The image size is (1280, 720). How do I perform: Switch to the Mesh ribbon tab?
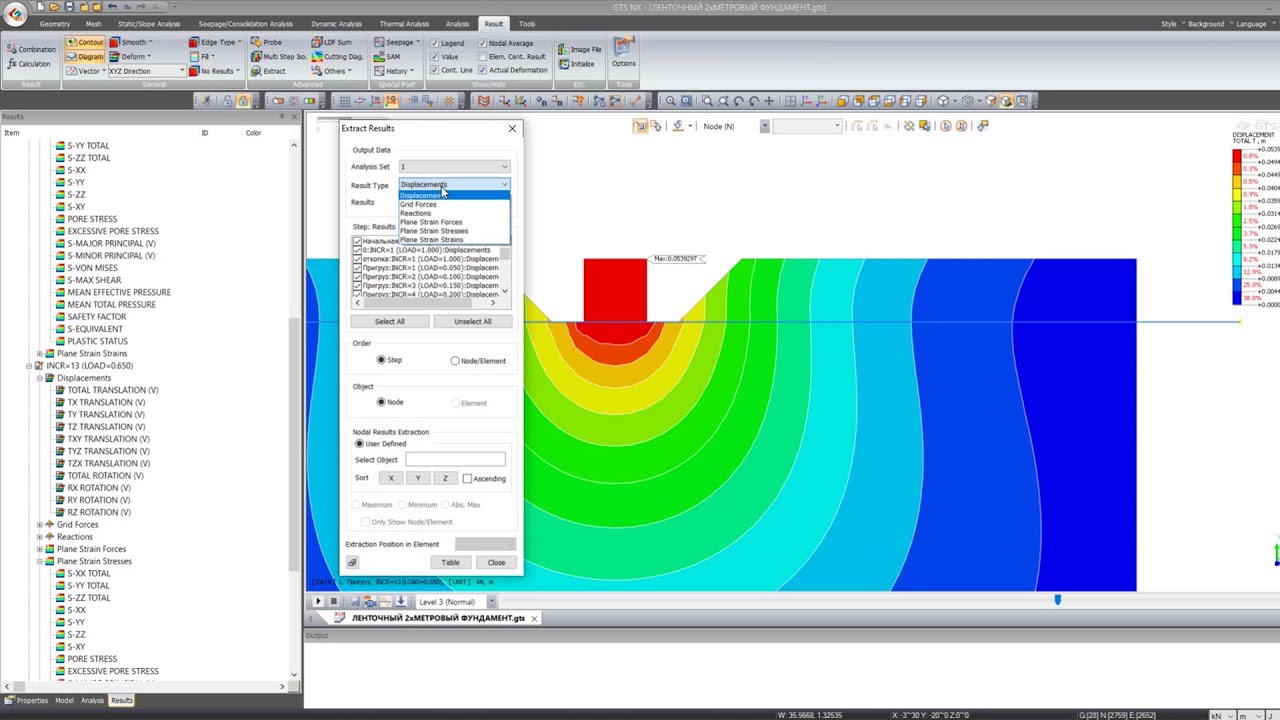pos(93,24)
